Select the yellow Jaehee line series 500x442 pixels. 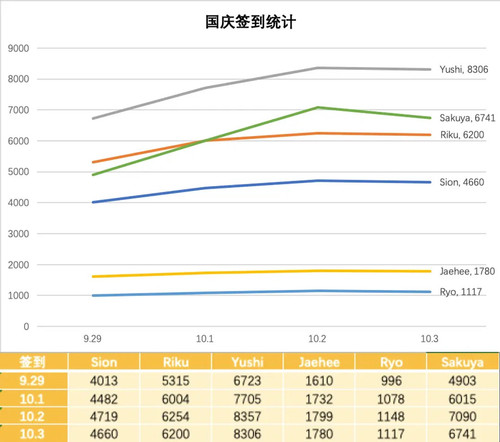(261, 272)
